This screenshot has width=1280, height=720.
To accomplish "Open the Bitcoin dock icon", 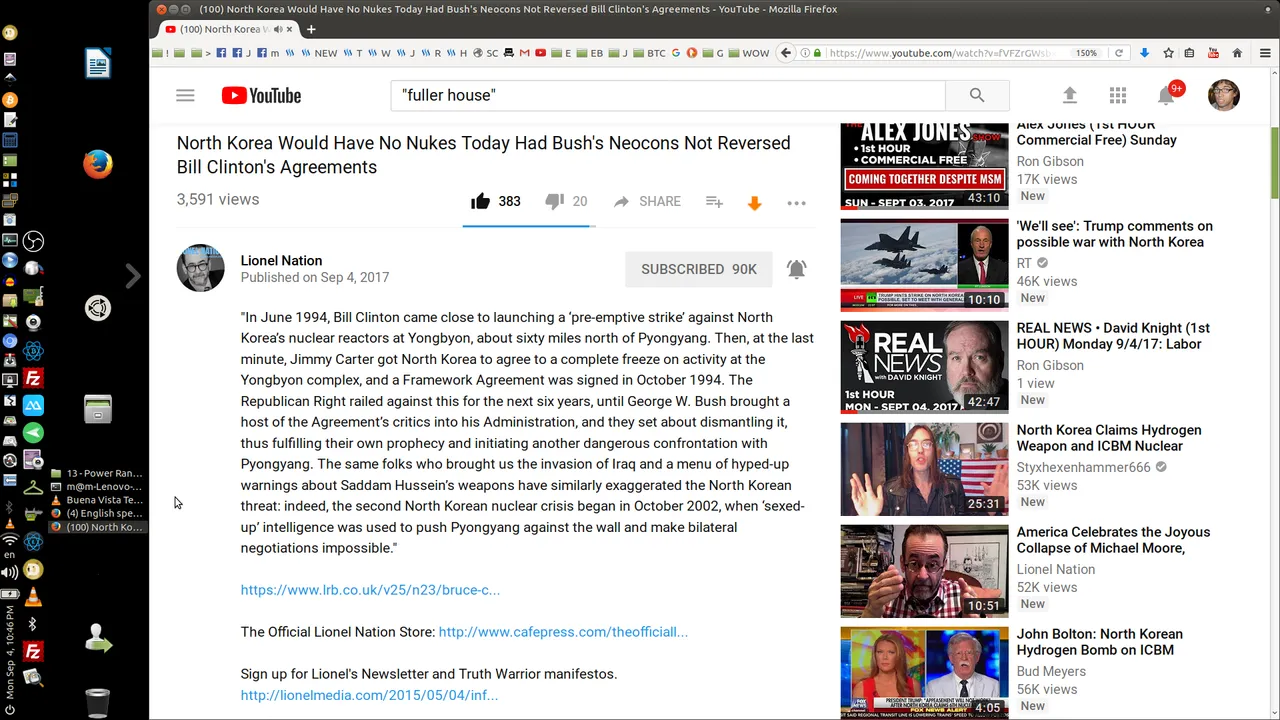I will (10, 100).
